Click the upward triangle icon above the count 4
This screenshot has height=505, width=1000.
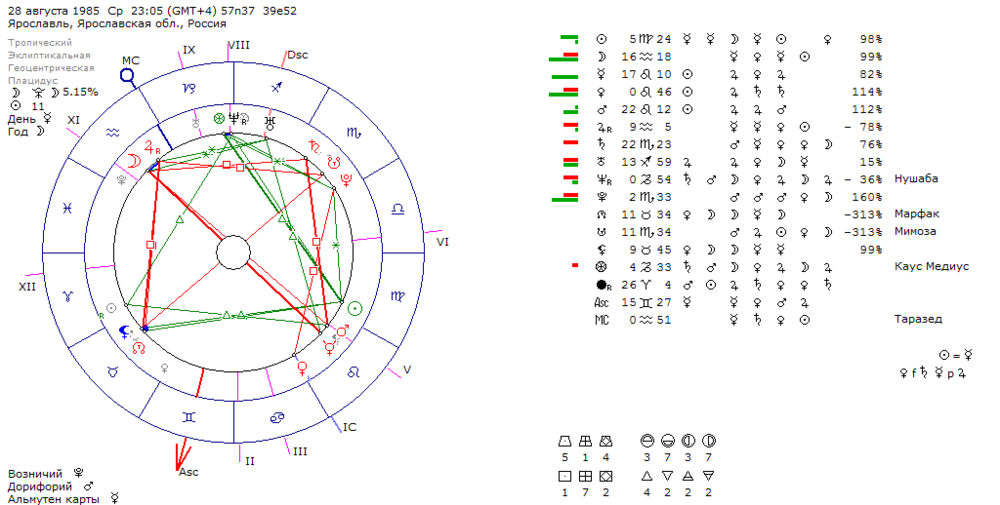pos(647,476)
